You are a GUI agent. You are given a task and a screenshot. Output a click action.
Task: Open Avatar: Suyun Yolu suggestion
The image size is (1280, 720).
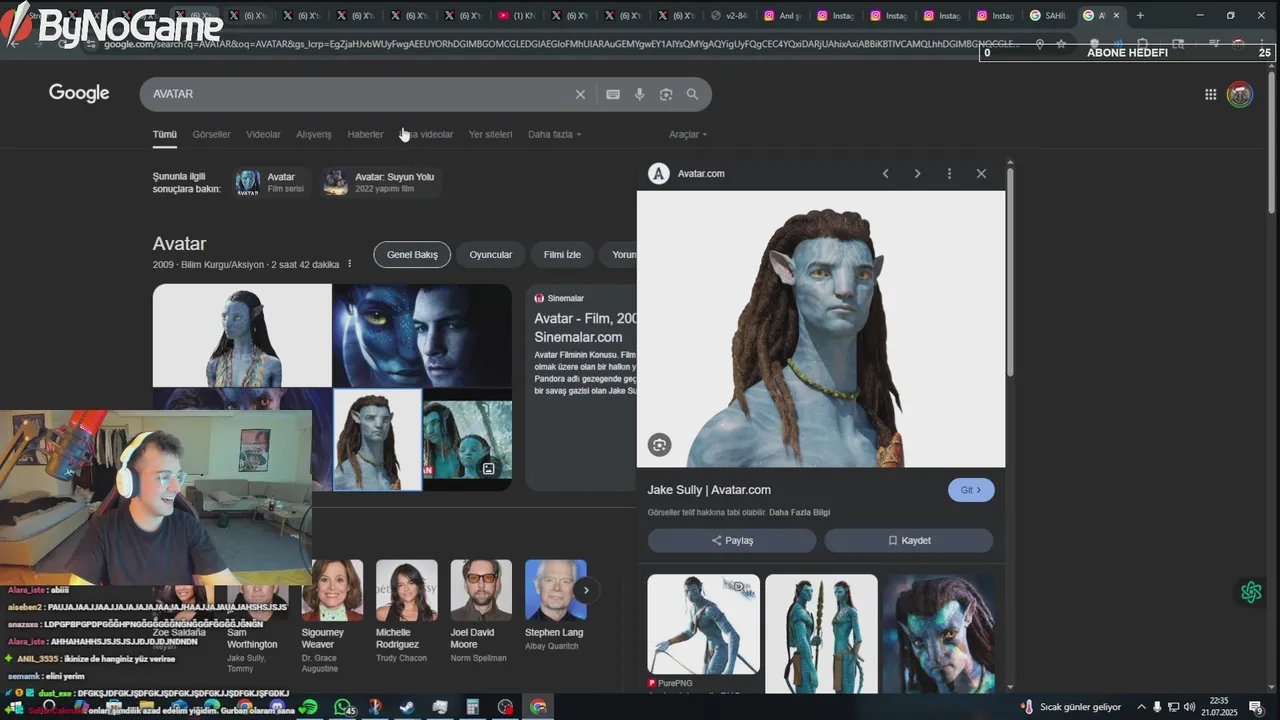pos(380,182)
